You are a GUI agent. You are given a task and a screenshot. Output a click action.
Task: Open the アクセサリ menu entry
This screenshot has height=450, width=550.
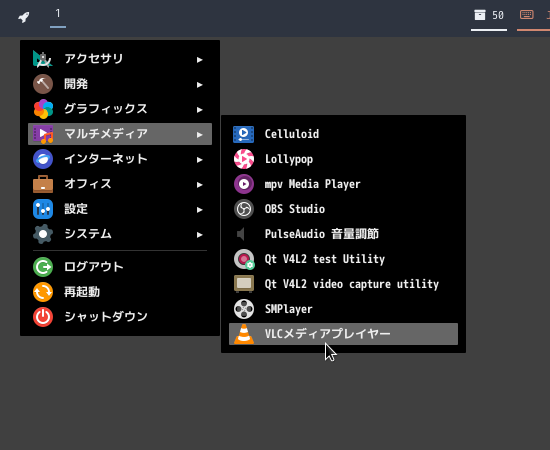point(120,59)
